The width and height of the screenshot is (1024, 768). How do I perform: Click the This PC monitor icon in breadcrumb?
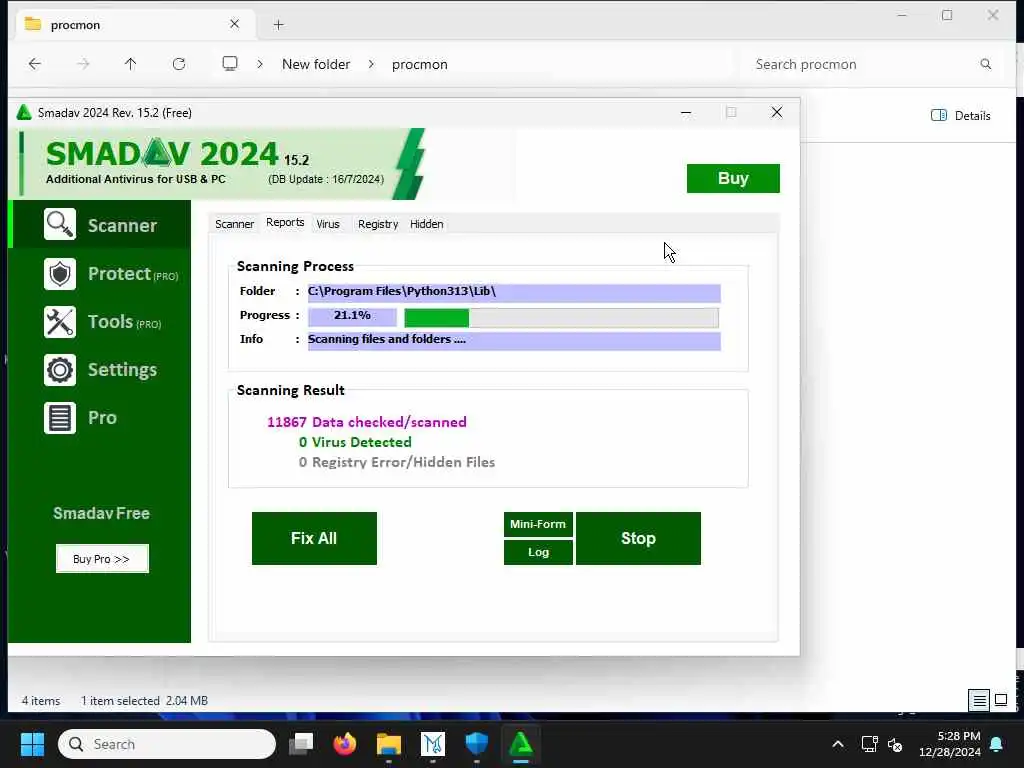tap(230, 64)
